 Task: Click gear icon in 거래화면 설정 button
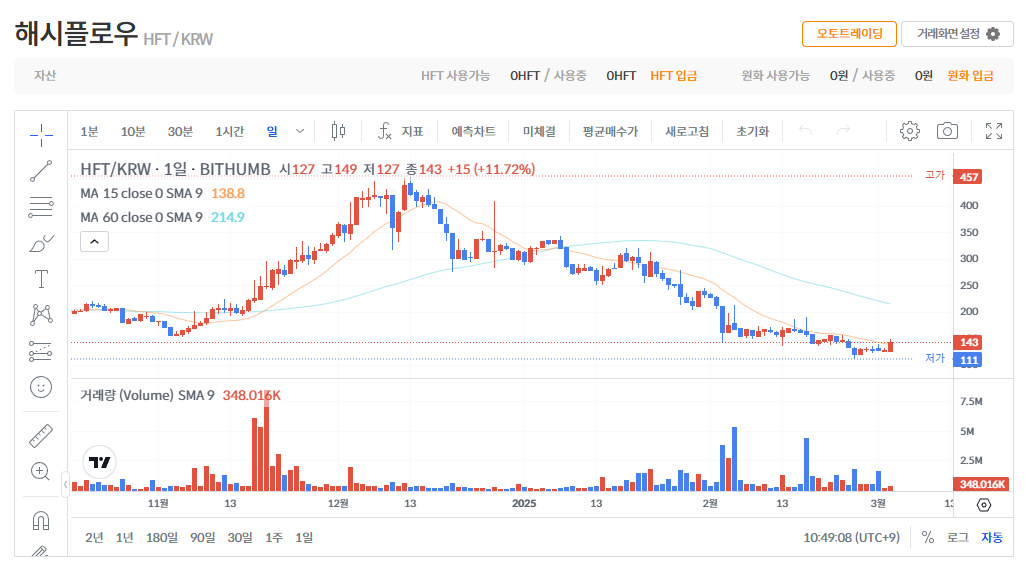[993, 34]
